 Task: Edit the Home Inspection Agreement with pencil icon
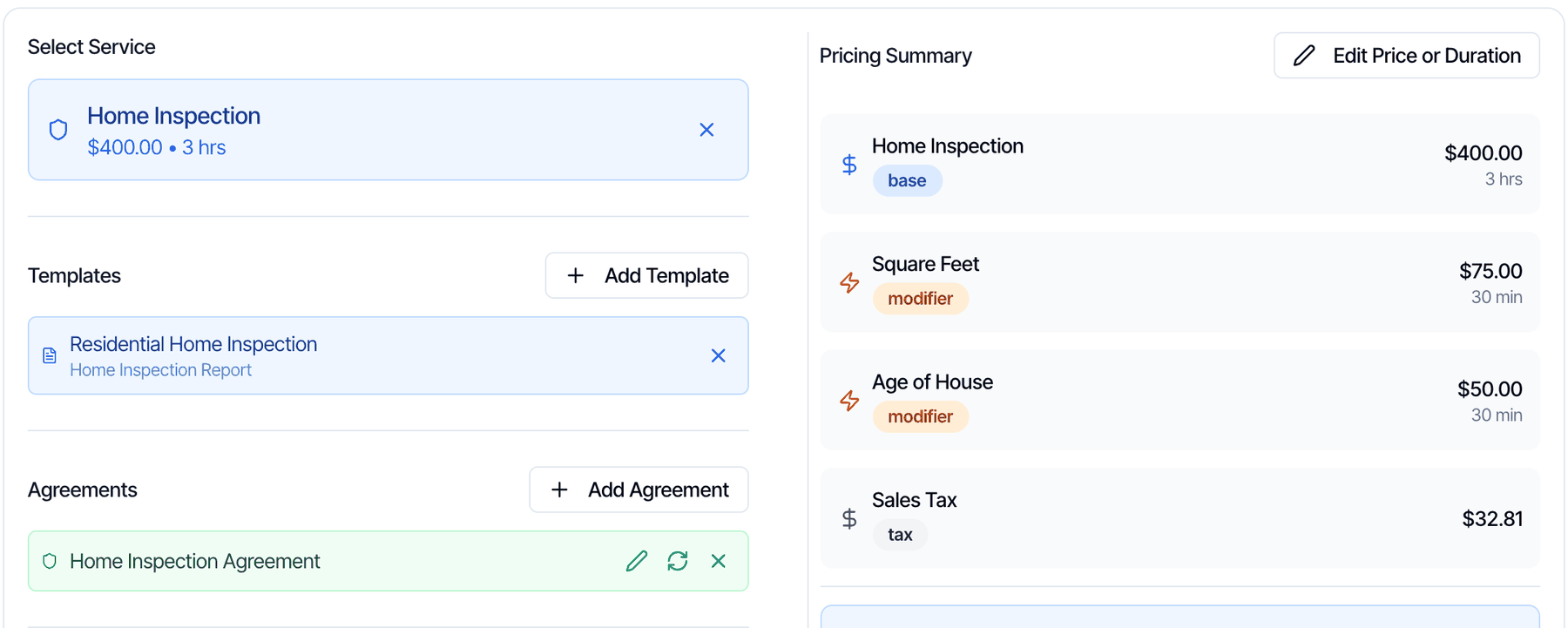coord(637,561)
